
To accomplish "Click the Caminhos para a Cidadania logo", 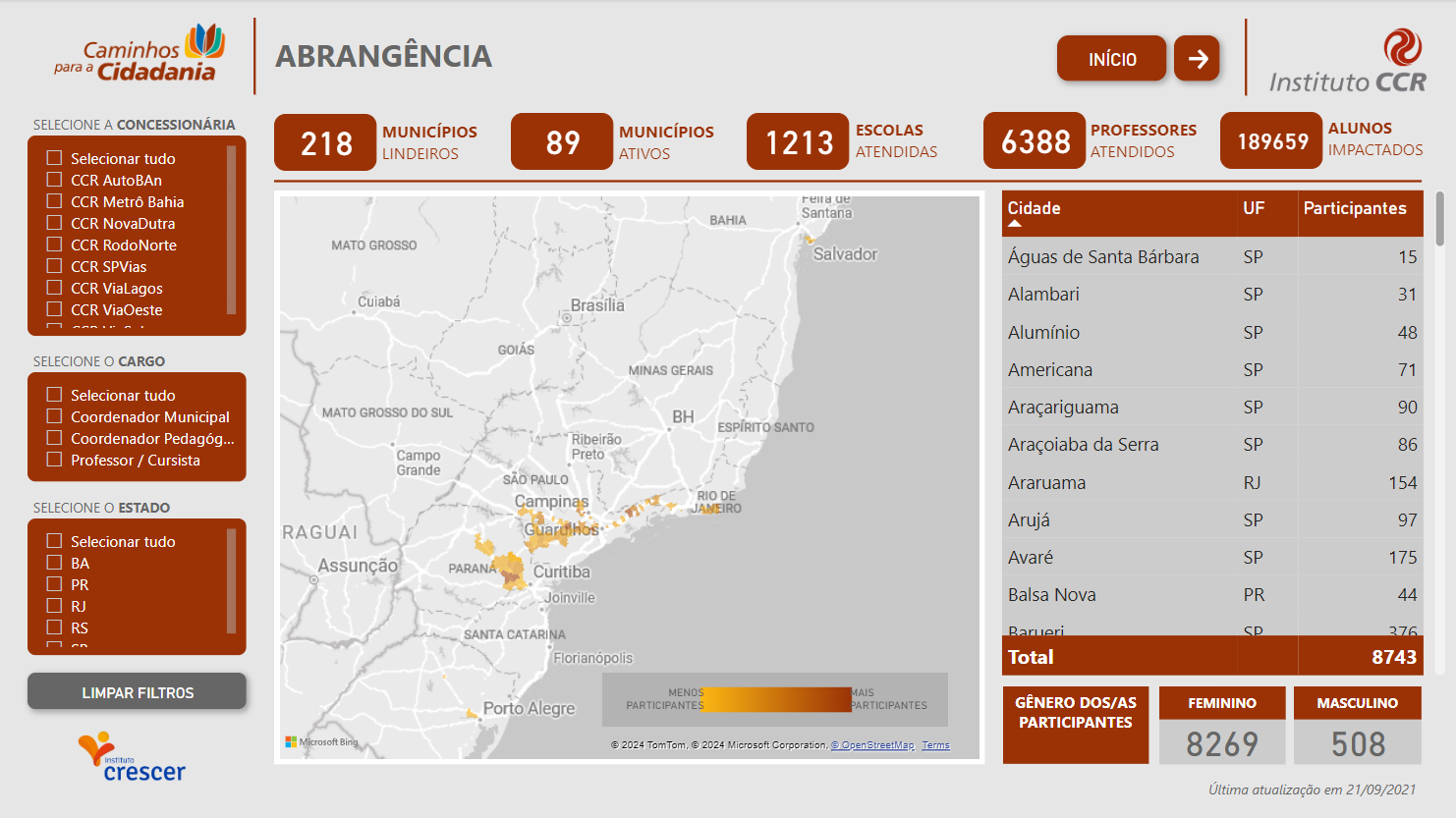I will coord(140,54).
